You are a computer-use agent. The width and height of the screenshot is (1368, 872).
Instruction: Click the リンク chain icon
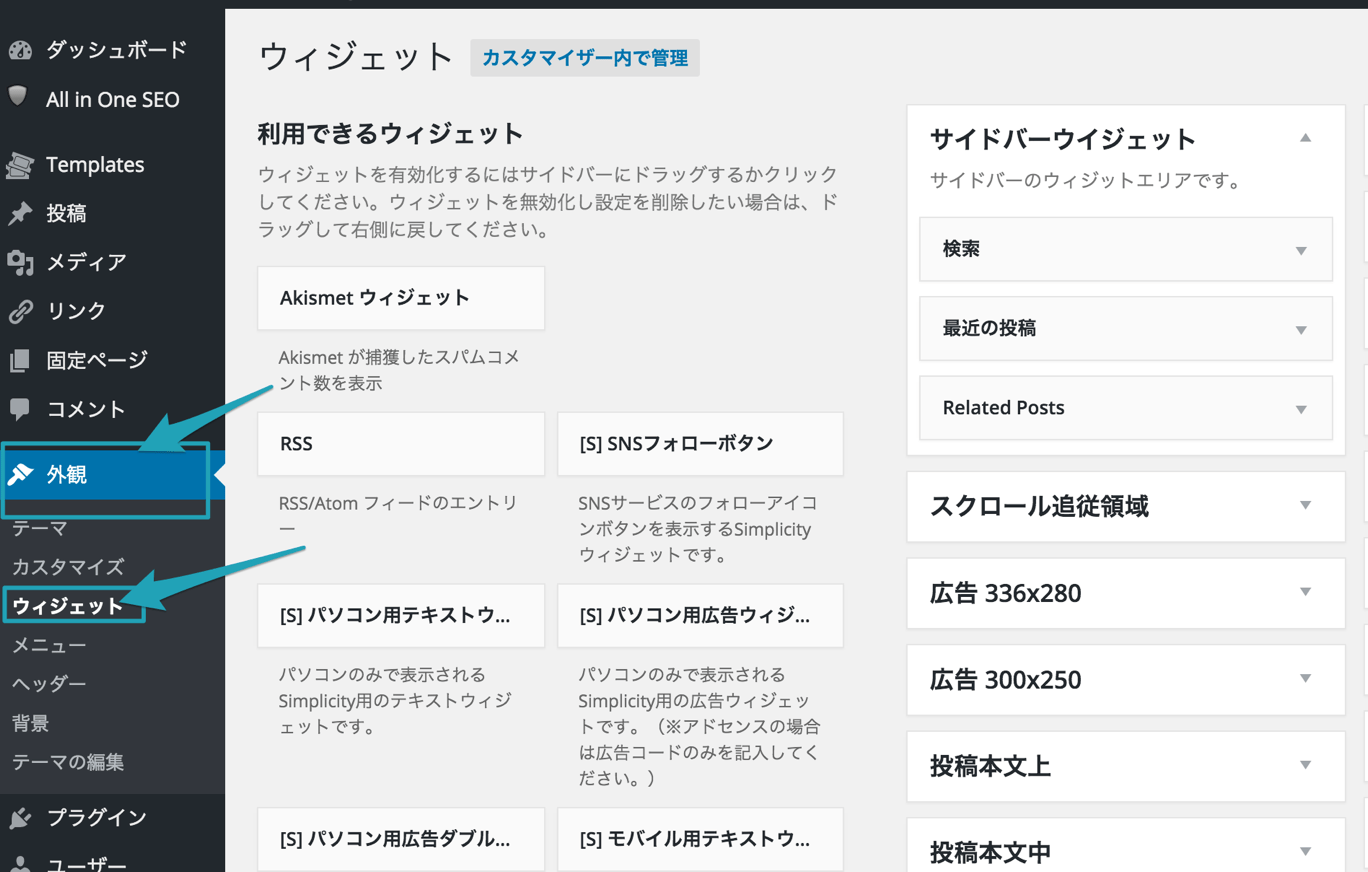point(20,311)
